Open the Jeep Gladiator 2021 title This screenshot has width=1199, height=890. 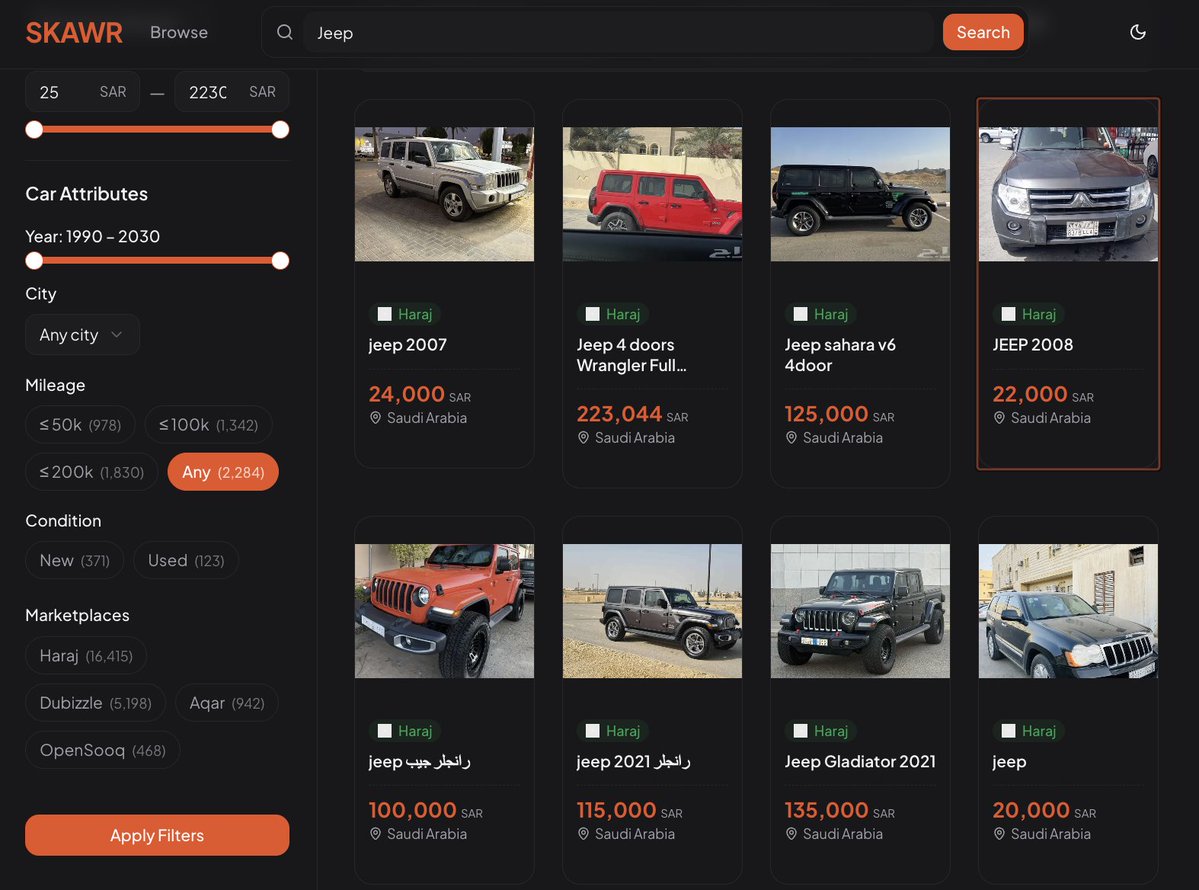[x=860, y=762]
